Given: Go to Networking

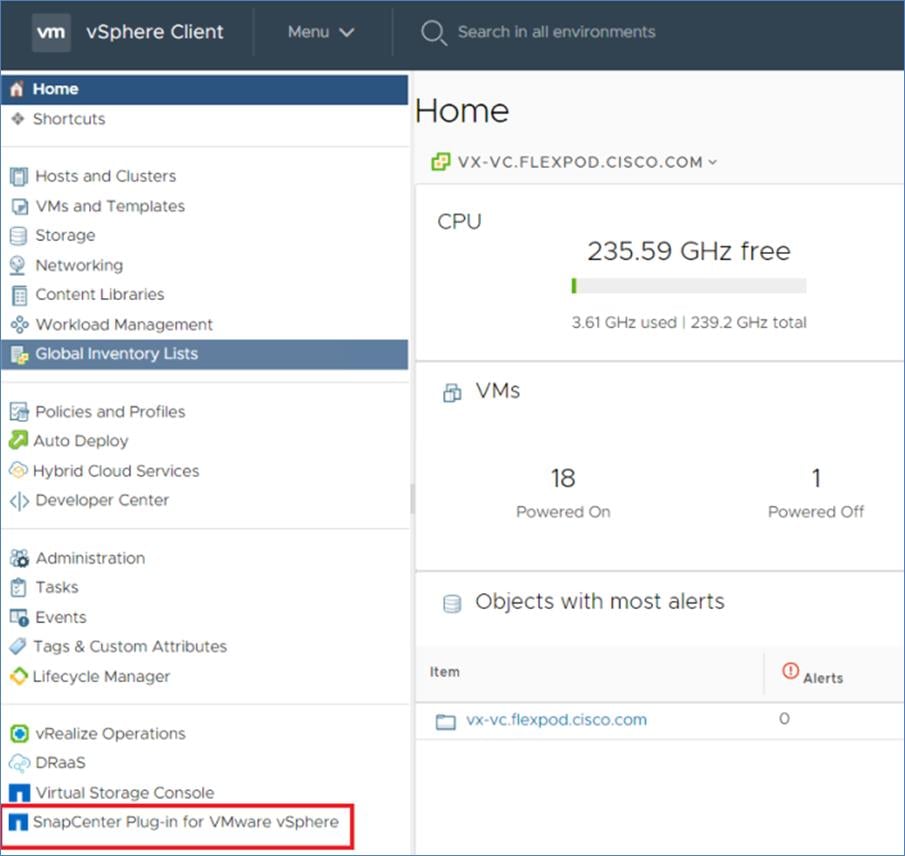Looking at the screenshot, I should click(x=79, y=266).
